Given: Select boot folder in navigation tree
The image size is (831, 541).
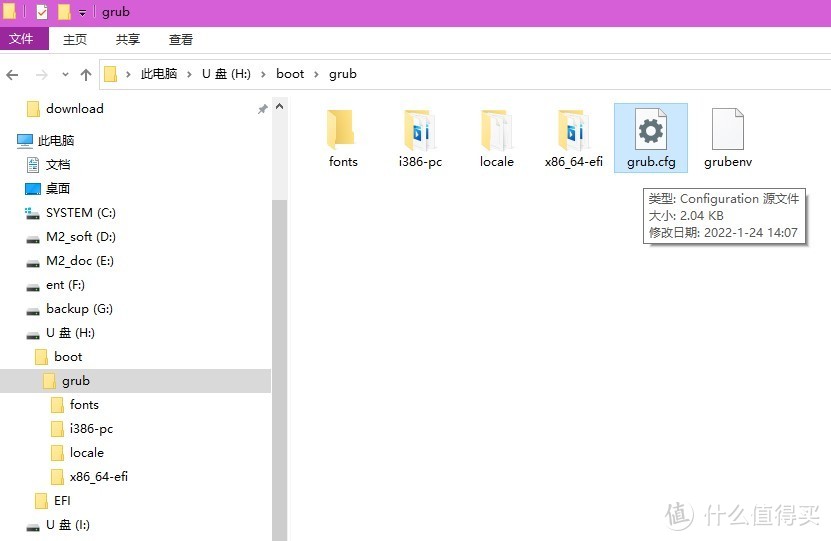Looking at the screenshot, I should point(68,357).
